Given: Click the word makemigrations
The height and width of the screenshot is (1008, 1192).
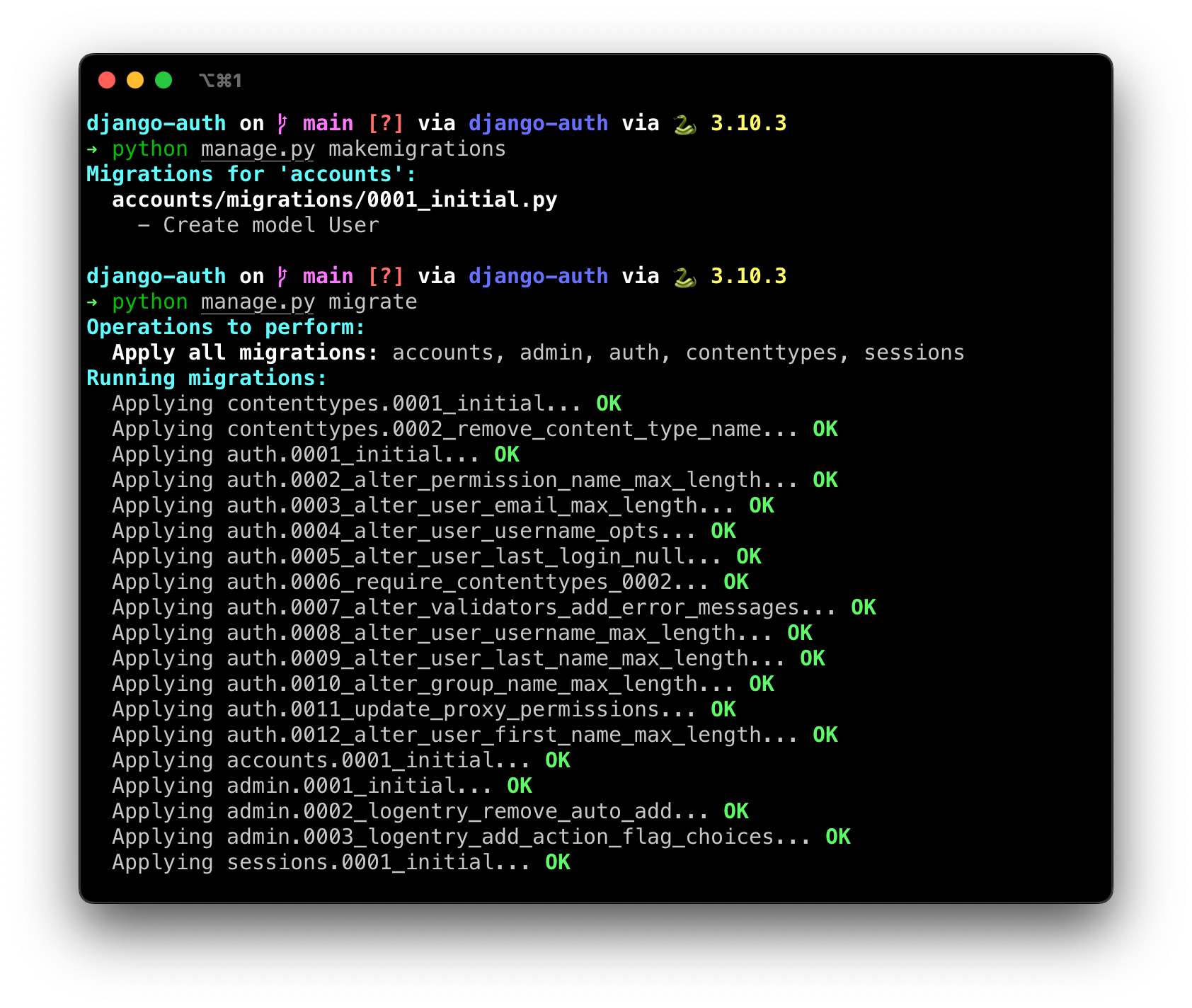Looking at the screenshot, I should click(x=417, y=149).
